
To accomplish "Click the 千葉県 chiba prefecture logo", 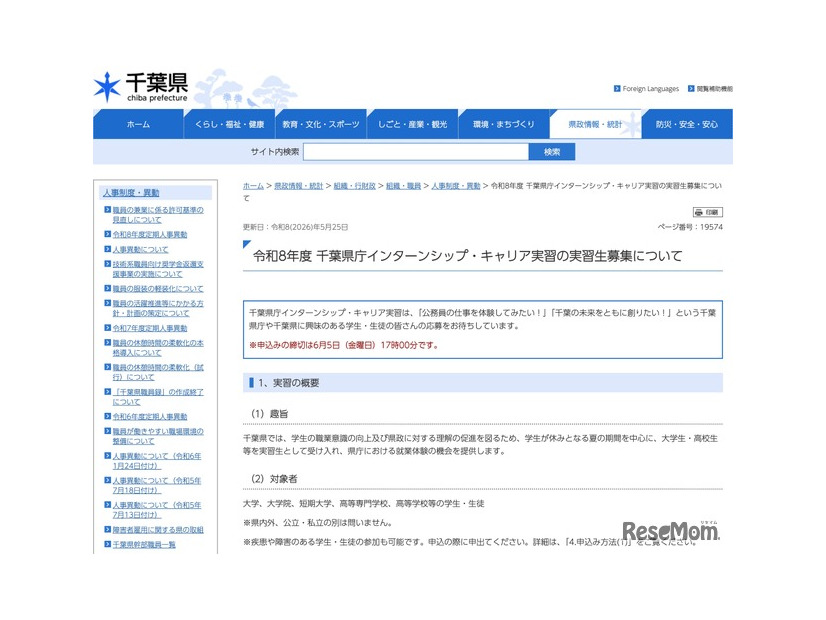I will 141,87.
